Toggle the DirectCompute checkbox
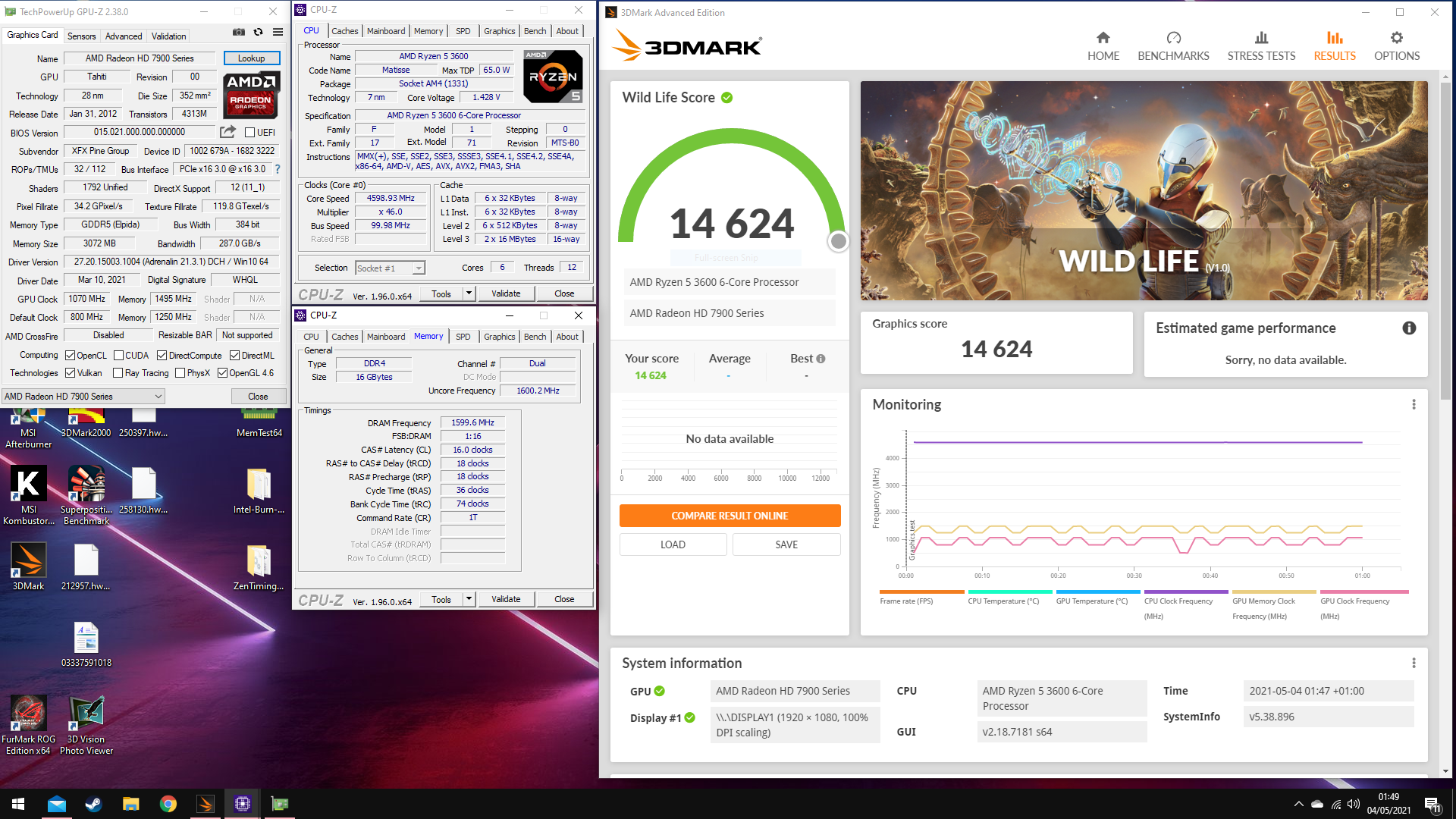Screen dimensions: 1456x819 pyautogui.click(x=162, y=356)
